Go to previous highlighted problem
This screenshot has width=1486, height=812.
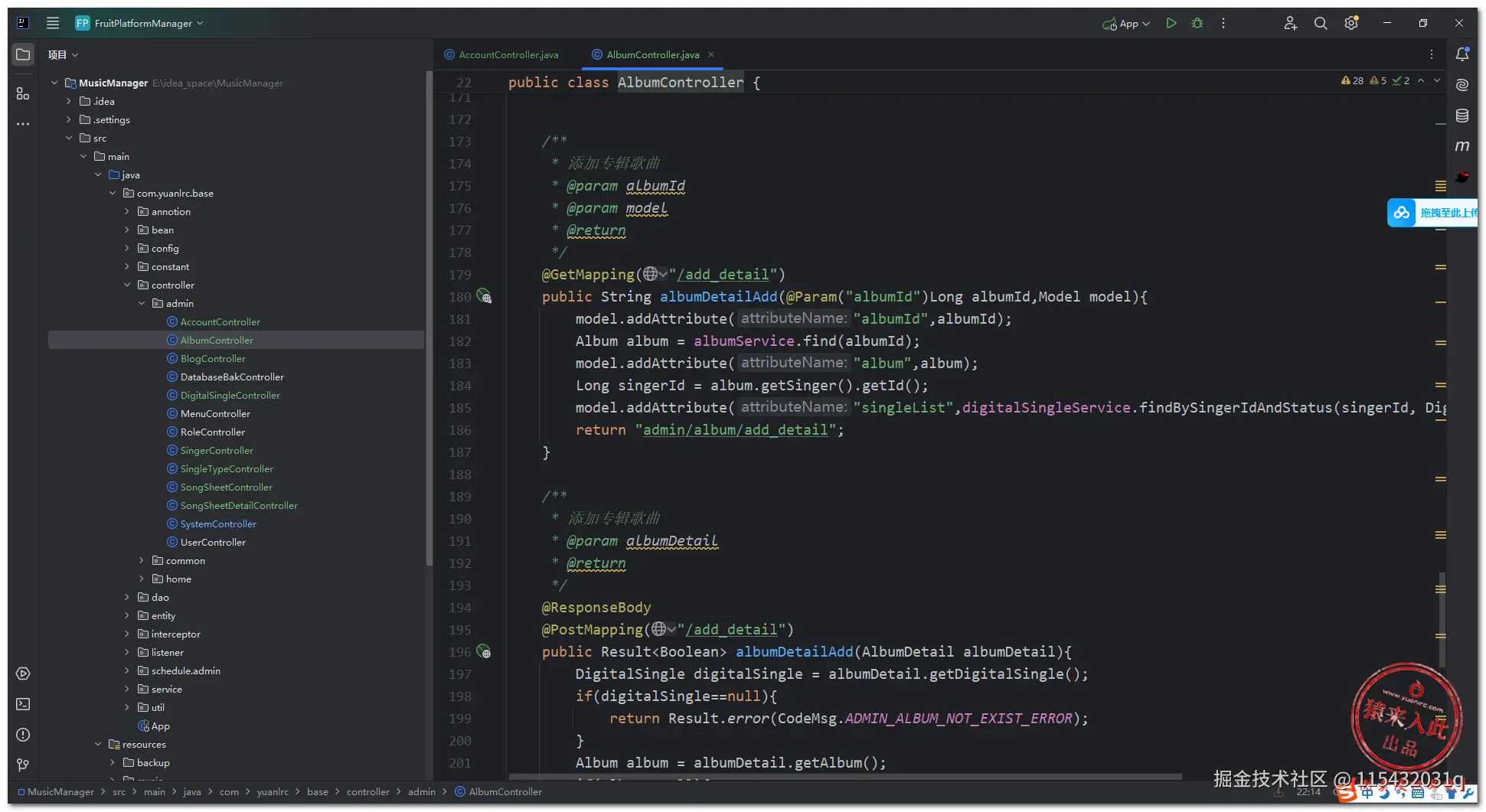[1422, 80]
